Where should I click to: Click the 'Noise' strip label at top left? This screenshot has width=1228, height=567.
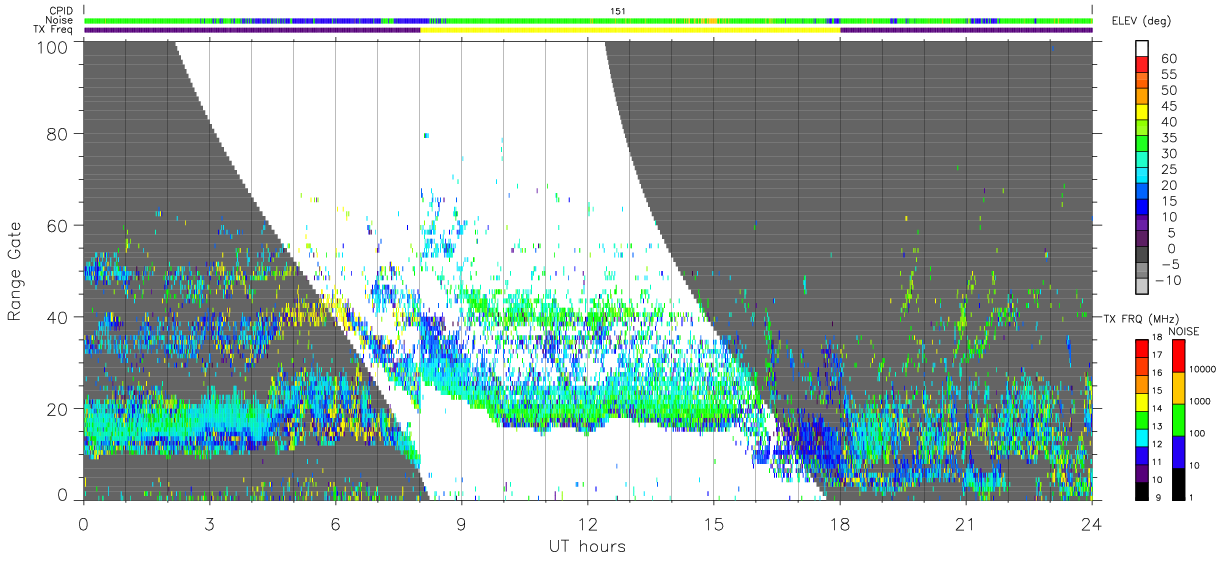click(61, 20)
